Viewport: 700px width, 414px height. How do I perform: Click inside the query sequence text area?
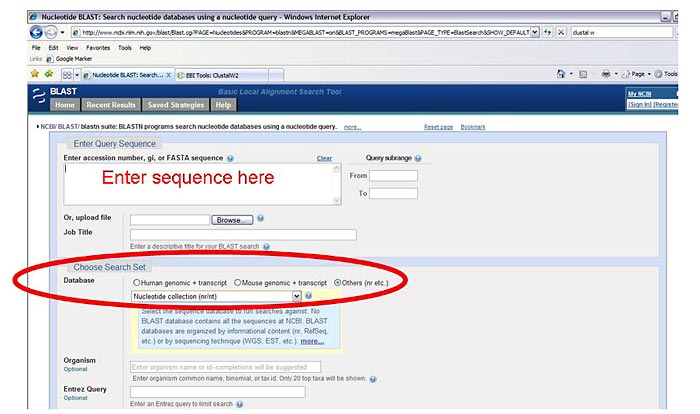[199, 184]
